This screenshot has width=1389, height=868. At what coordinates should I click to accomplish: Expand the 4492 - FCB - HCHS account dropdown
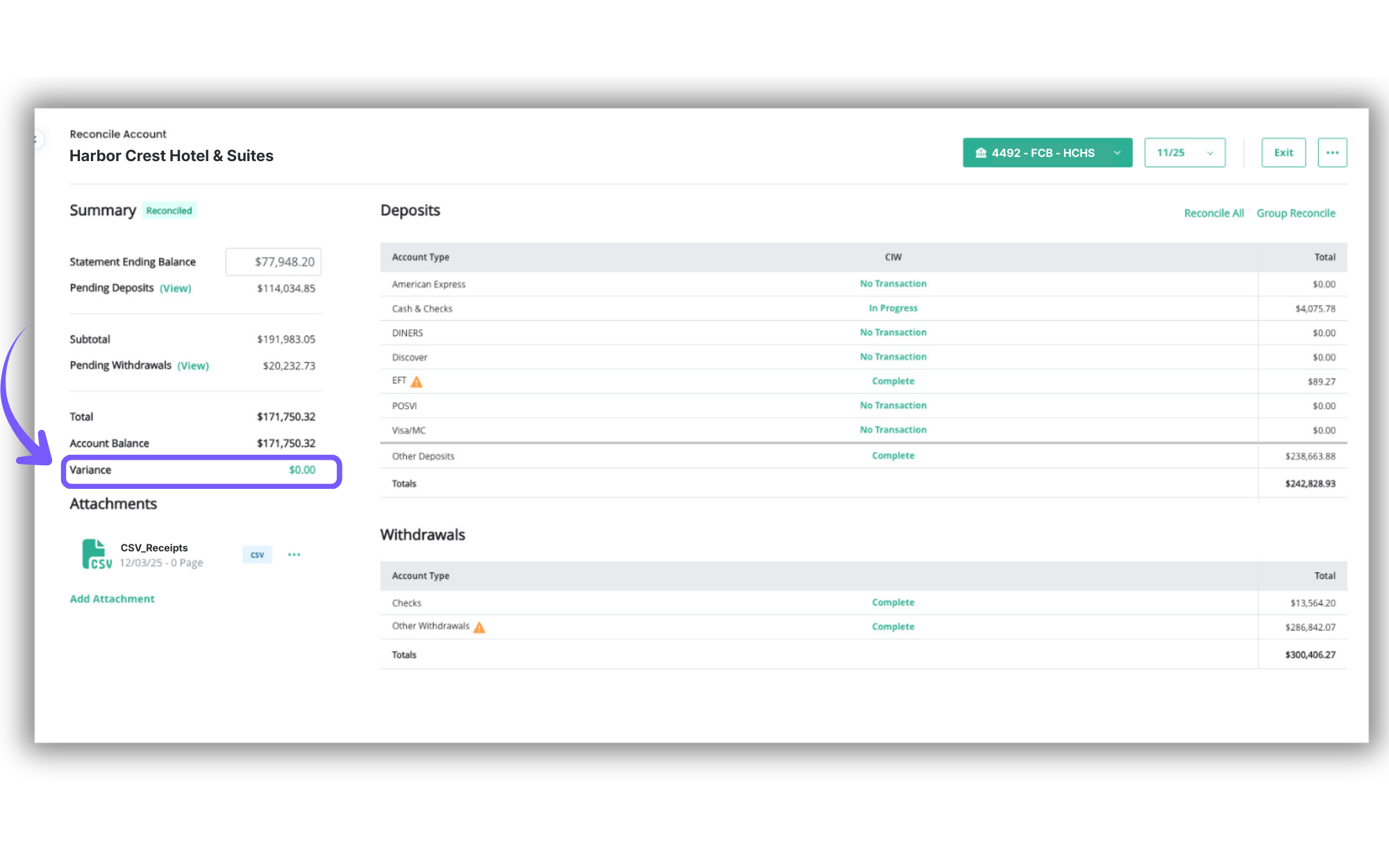point(1117,153)
